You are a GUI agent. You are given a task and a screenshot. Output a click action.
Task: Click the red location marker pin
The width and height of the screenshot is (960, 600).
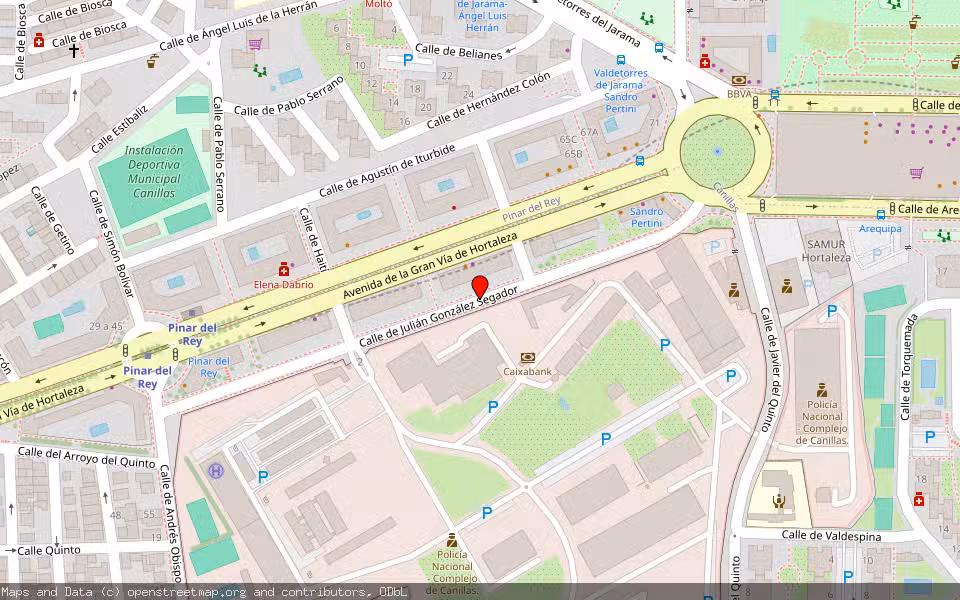(480, 287)
